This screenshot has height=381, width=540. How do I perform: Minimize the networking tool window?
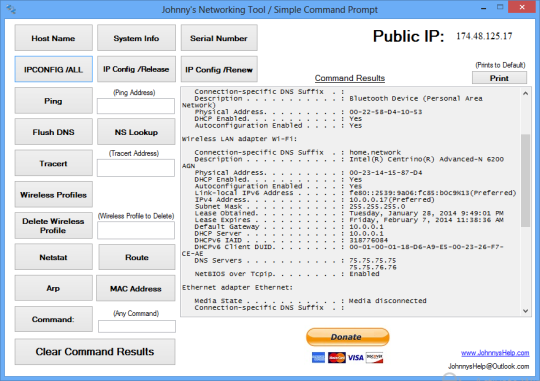[484, 7]
